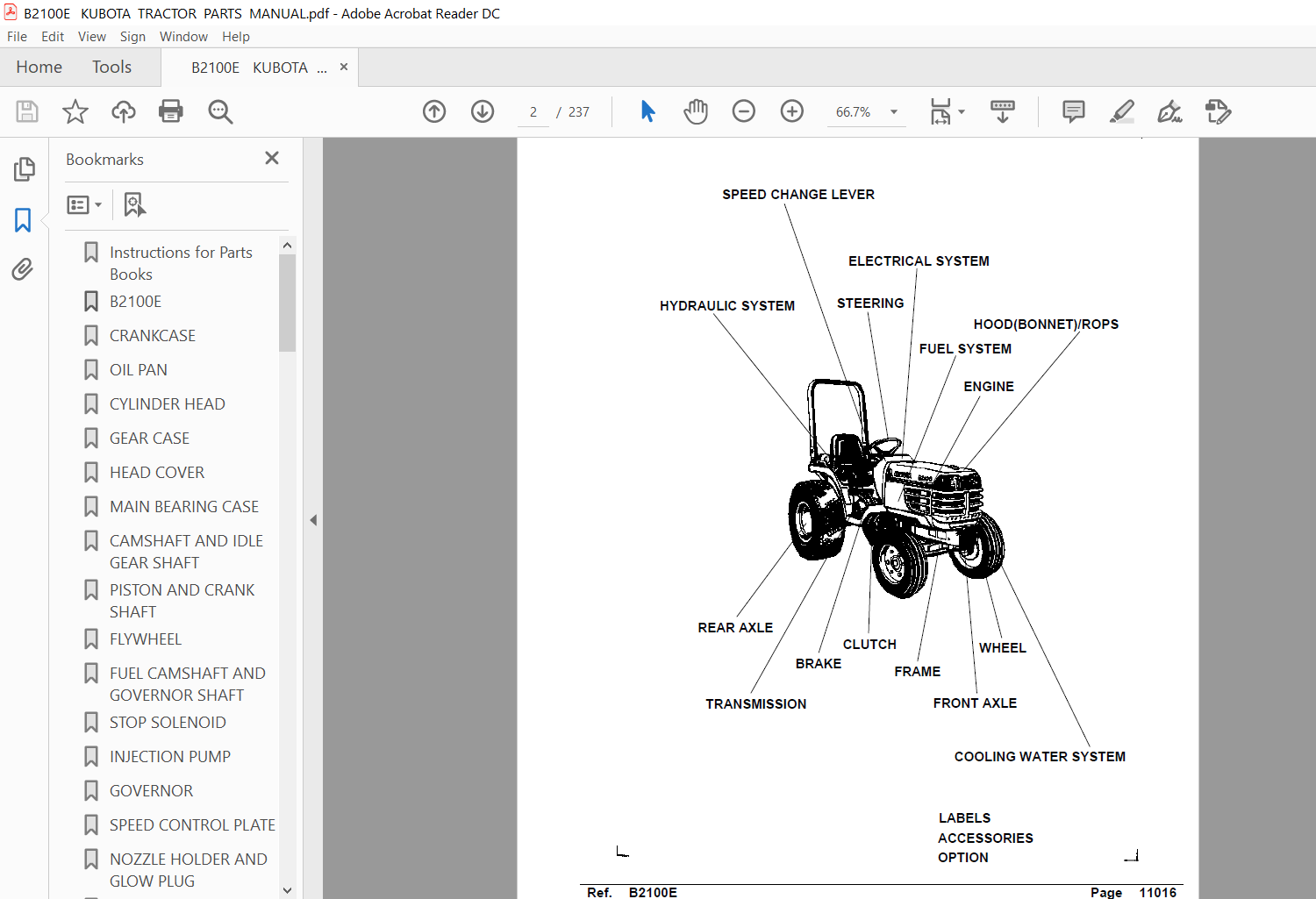Activate the Hand pan tool

coord(696,111)
